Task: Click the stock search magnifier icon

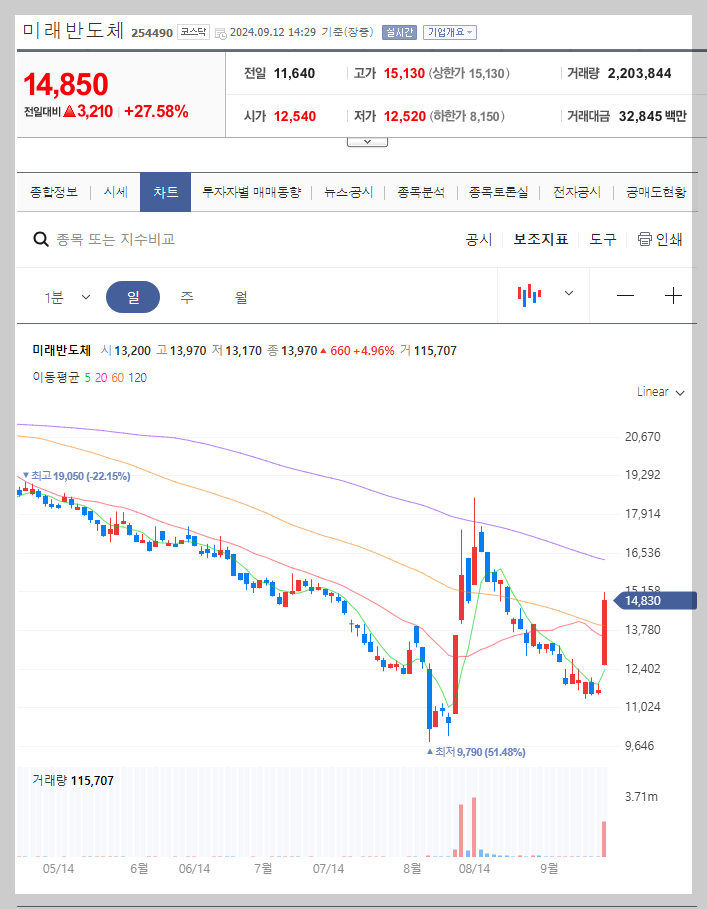Action: click(40, 239)
